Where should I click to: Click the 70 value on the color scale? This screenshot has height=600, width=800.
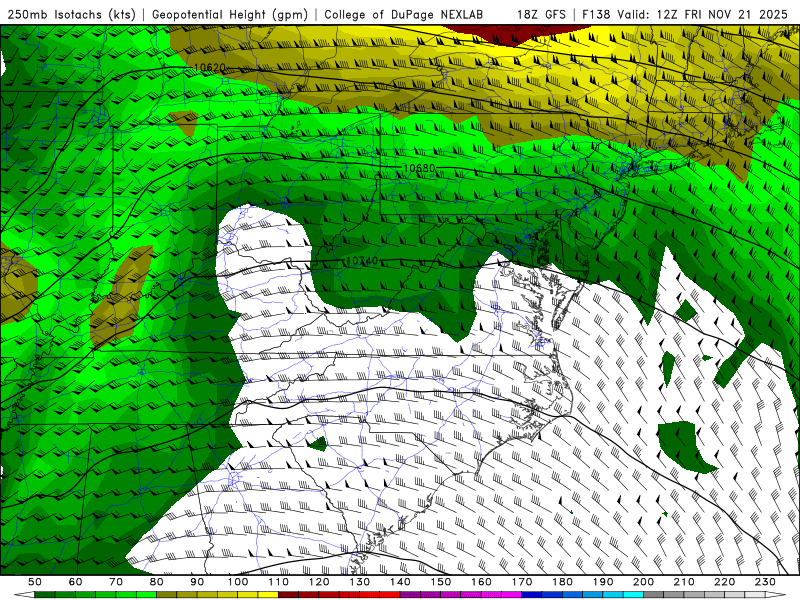pos(116,582)
